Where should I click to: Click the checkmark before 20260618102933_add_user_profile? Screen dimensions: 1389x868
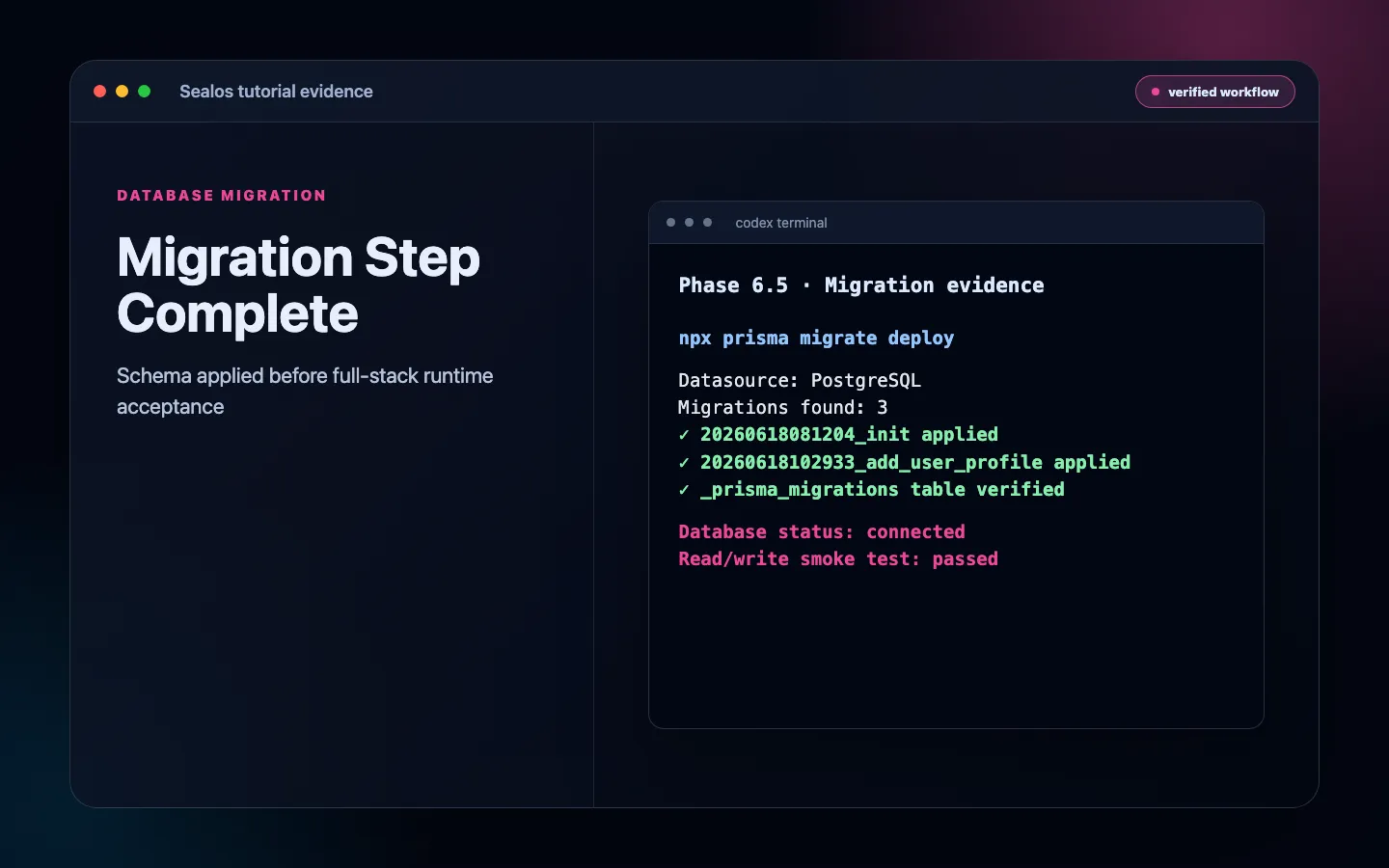(684, 463)
